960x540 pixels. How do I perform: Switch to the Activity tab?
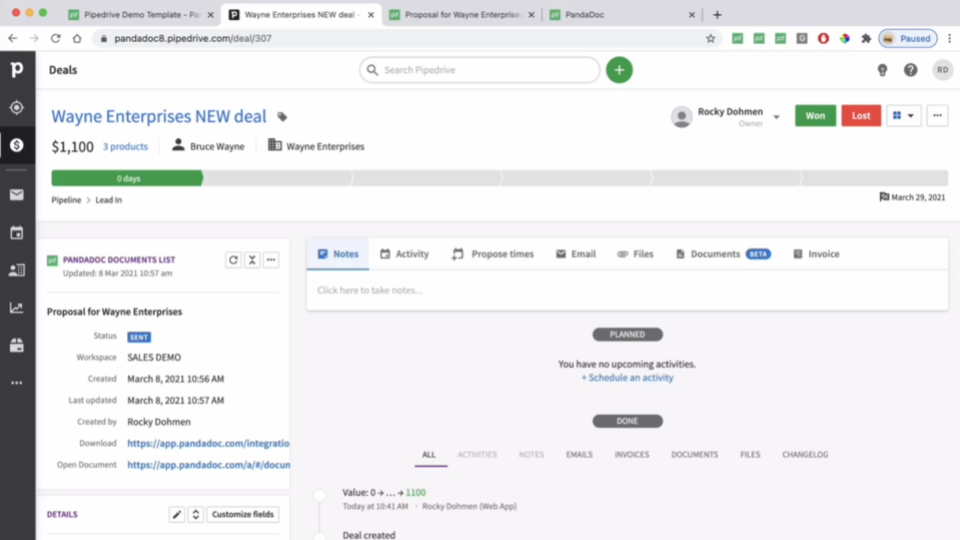click(404, 253)
